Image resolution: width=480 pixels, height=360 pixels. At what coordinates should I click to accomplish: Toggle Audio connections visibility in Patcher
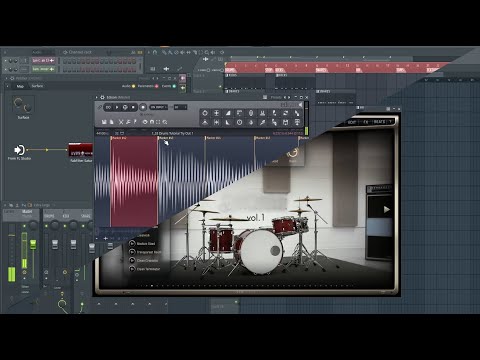coord(128,86)
